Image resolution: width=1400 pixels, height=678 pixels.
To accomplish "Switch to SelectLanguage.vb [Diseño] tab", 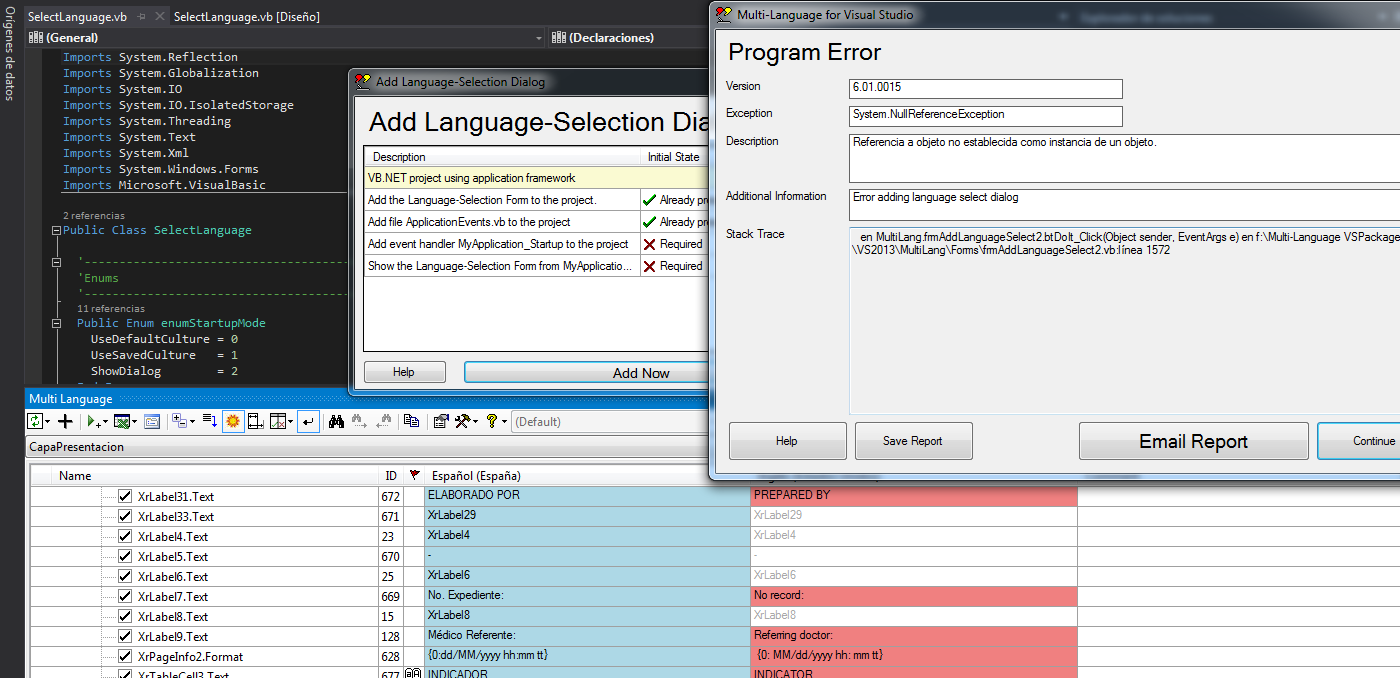I will [246, 17].
